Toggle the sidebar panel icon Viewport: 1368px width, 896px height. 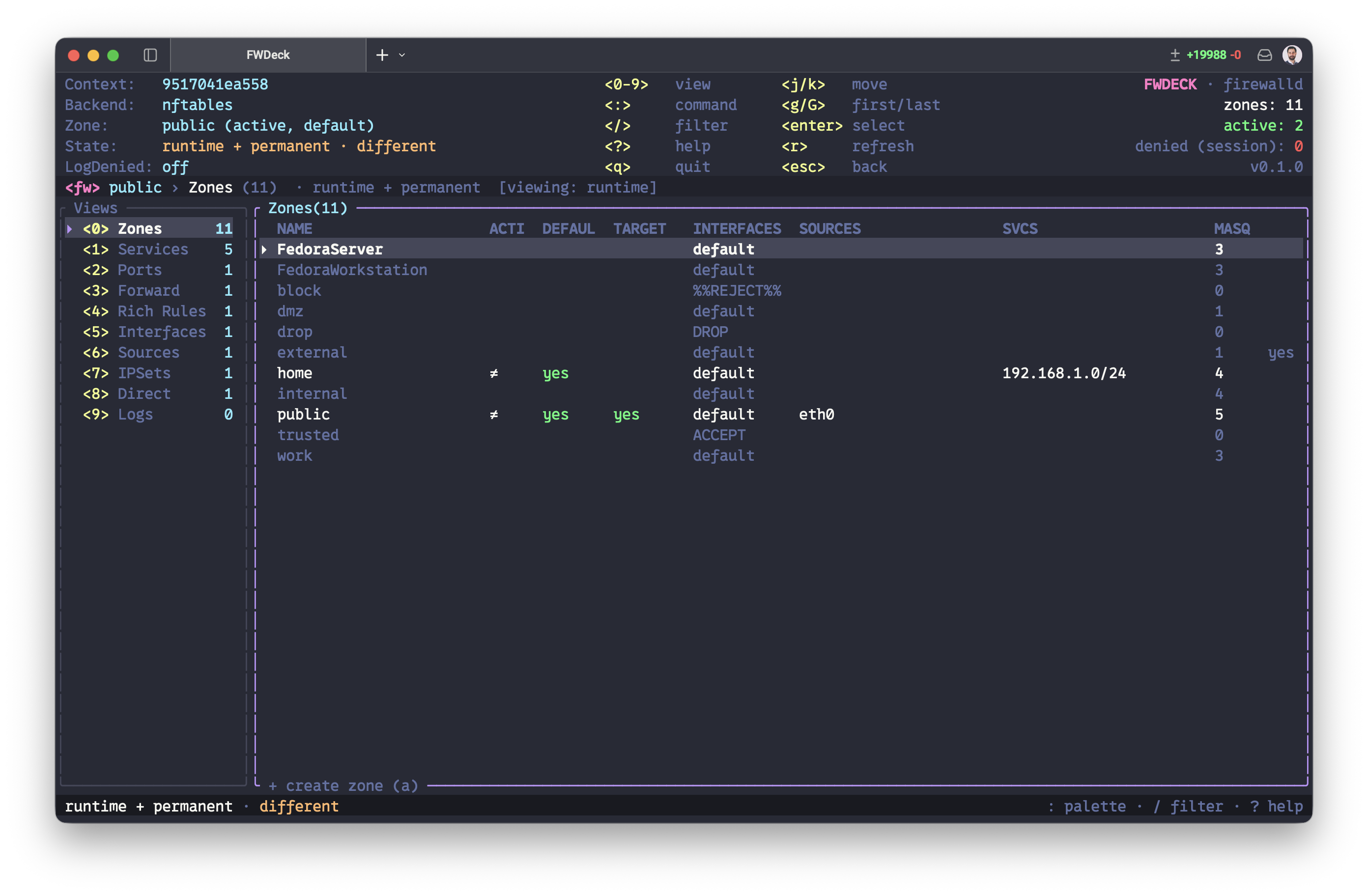pos(150,55)
